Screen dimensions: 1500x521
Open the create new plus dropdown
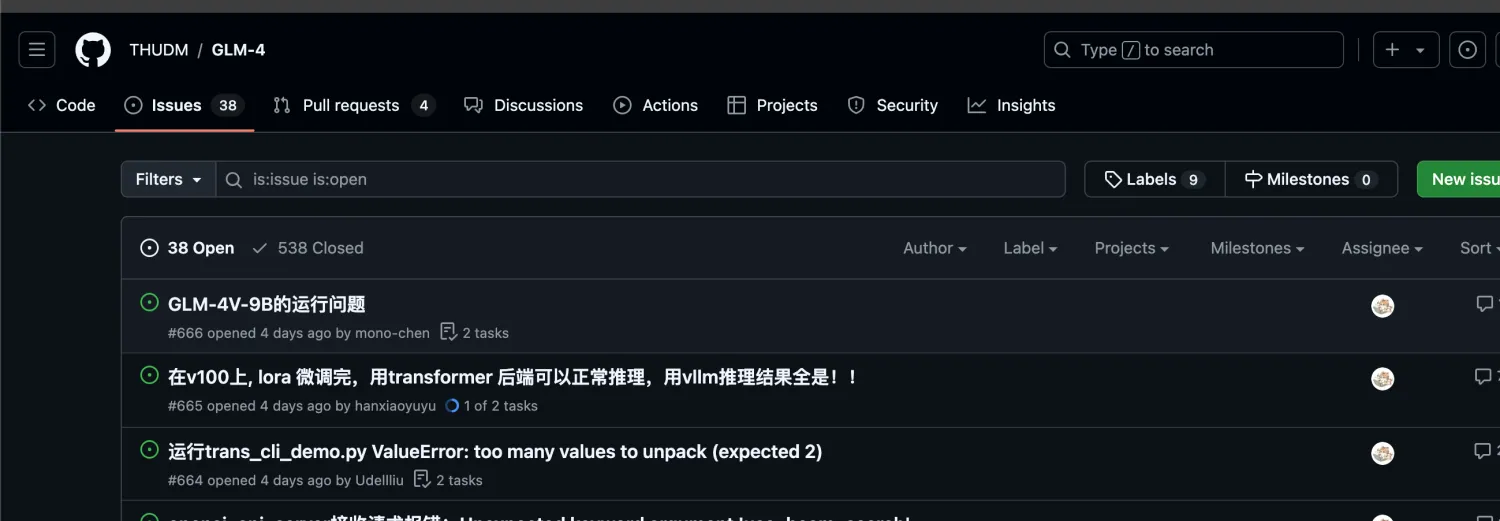point(1405,50)
